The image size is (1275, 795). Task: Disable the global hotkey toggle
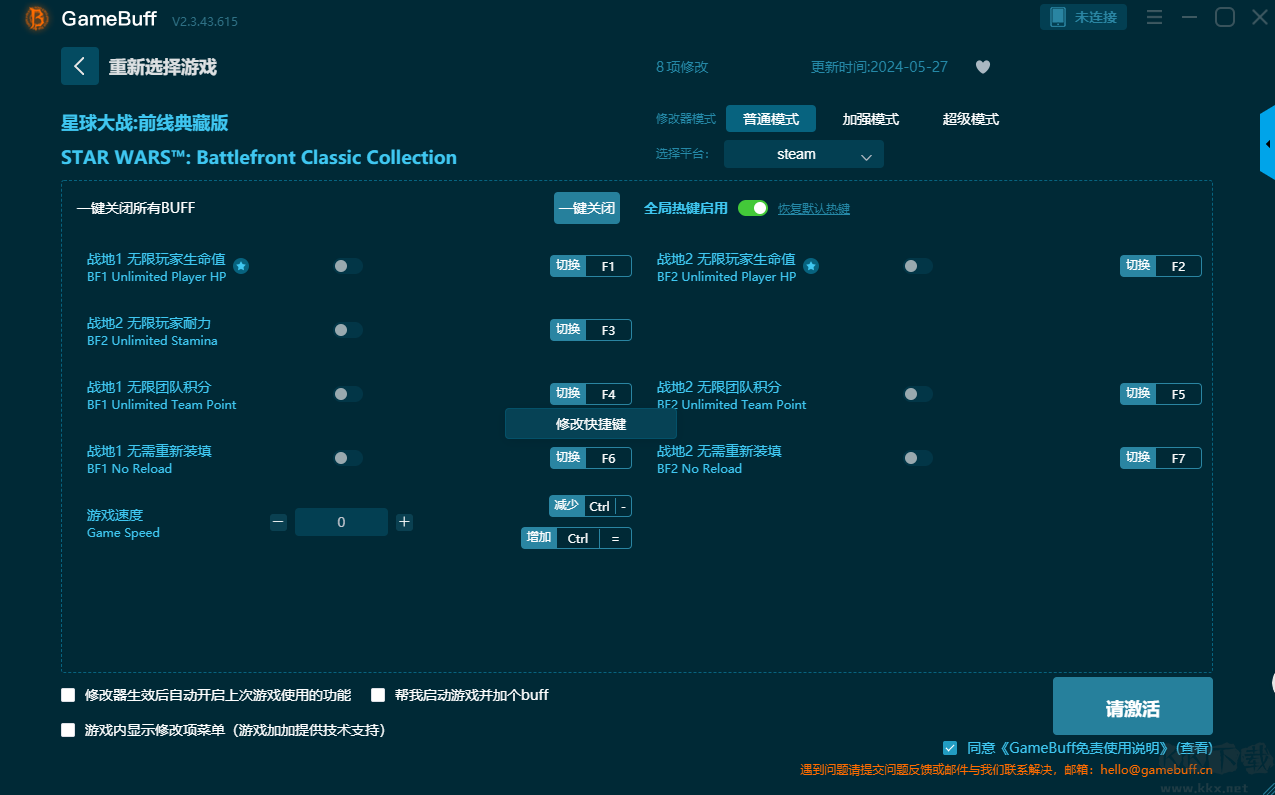(753, 208)
